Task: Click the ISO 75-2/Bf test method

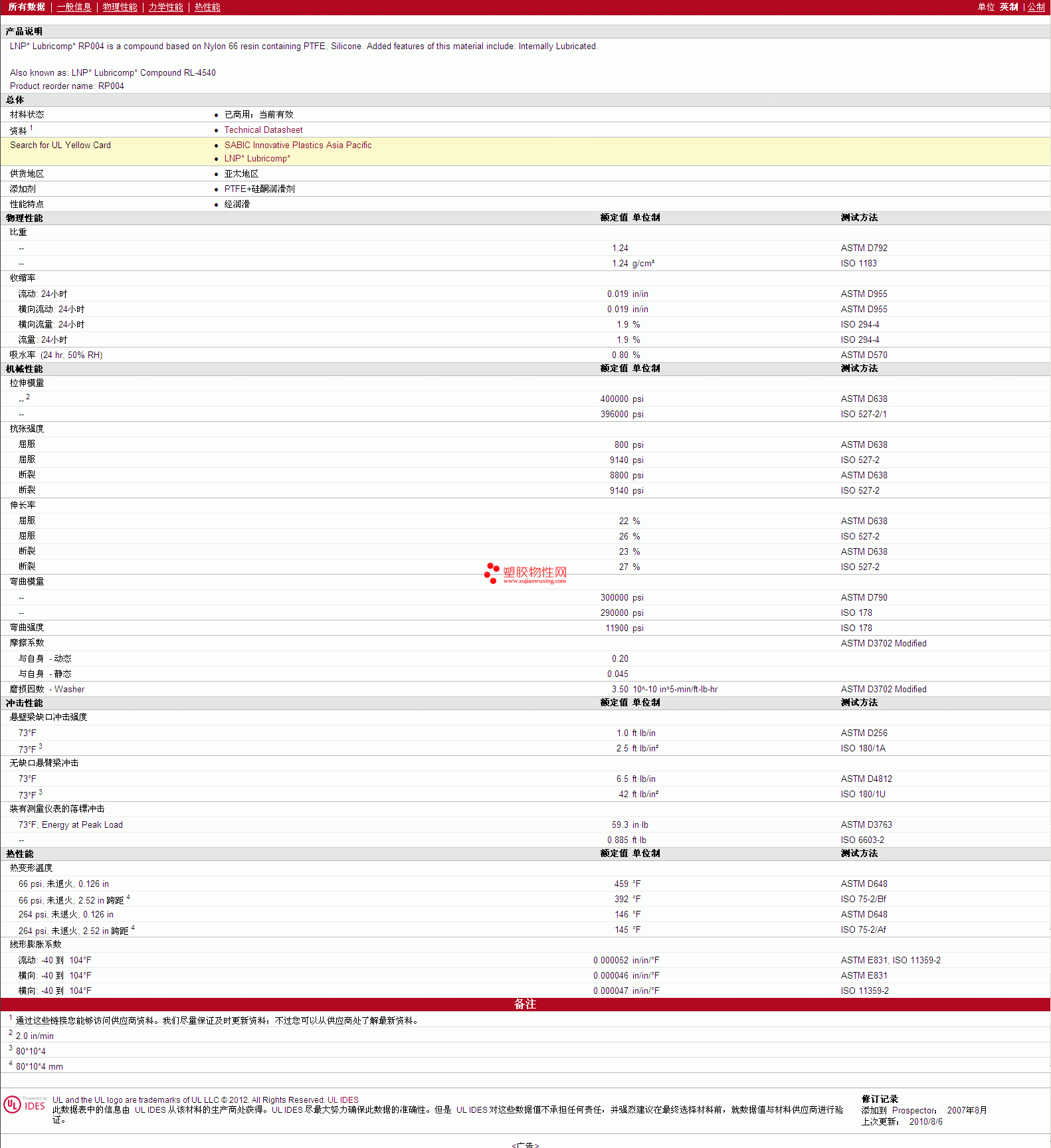Action: pos(863,900)
